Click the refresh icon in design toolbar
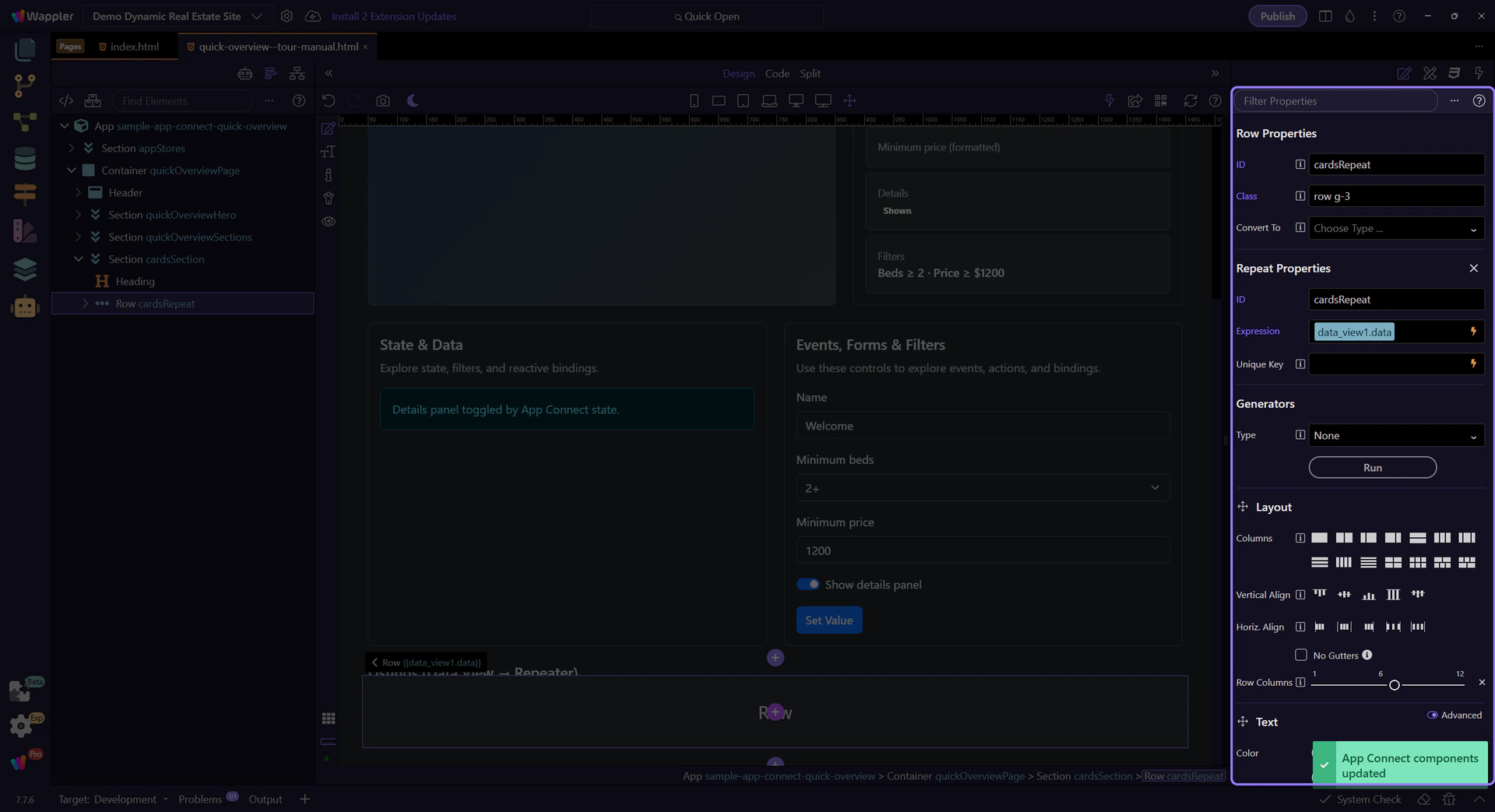The width and height of the screenshot is (1495, 812). 1190,100
